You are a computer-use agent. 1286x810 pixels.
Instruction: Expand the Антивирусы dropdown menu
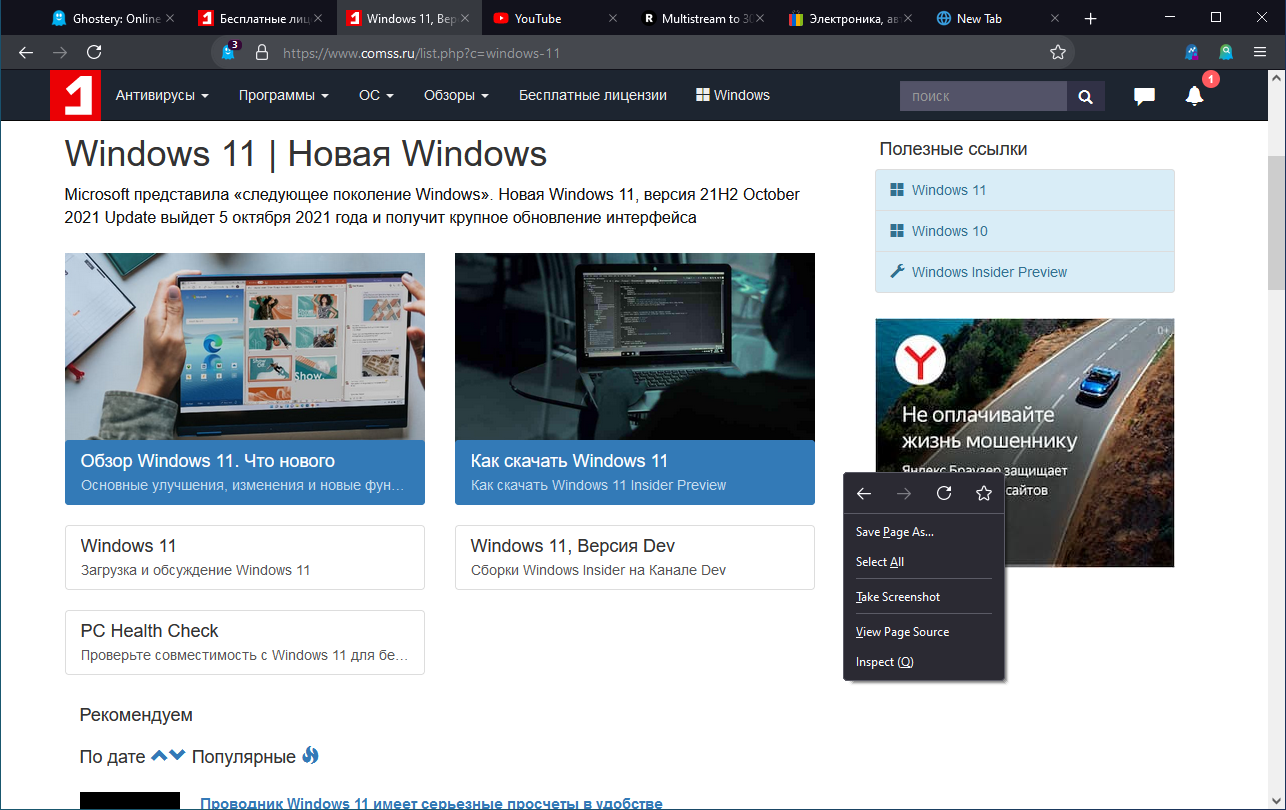pyautogui.click(x=162, y=96)
